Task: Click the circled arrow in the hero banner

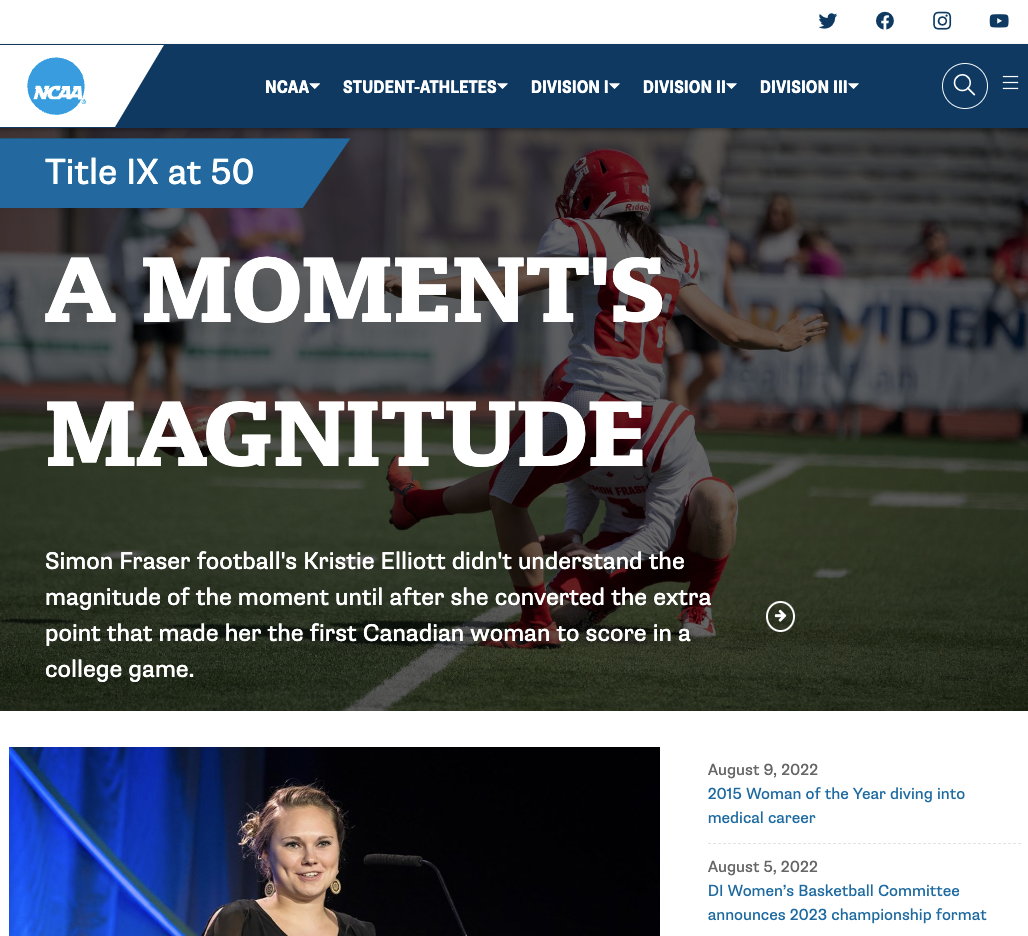Action: pos(780,616)
